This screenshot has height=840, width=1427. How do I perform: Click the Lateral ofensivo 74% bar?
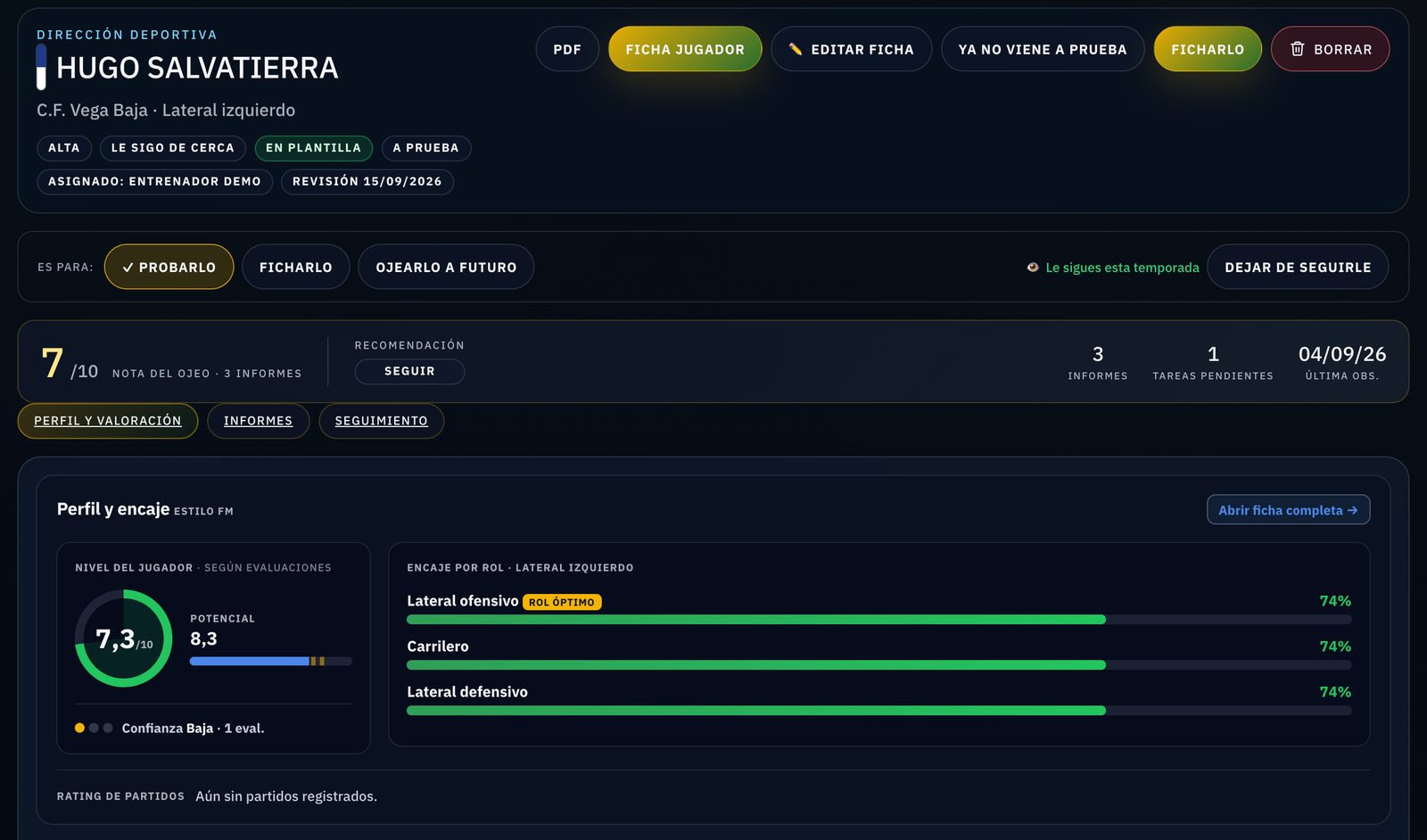tap(879, 620)
